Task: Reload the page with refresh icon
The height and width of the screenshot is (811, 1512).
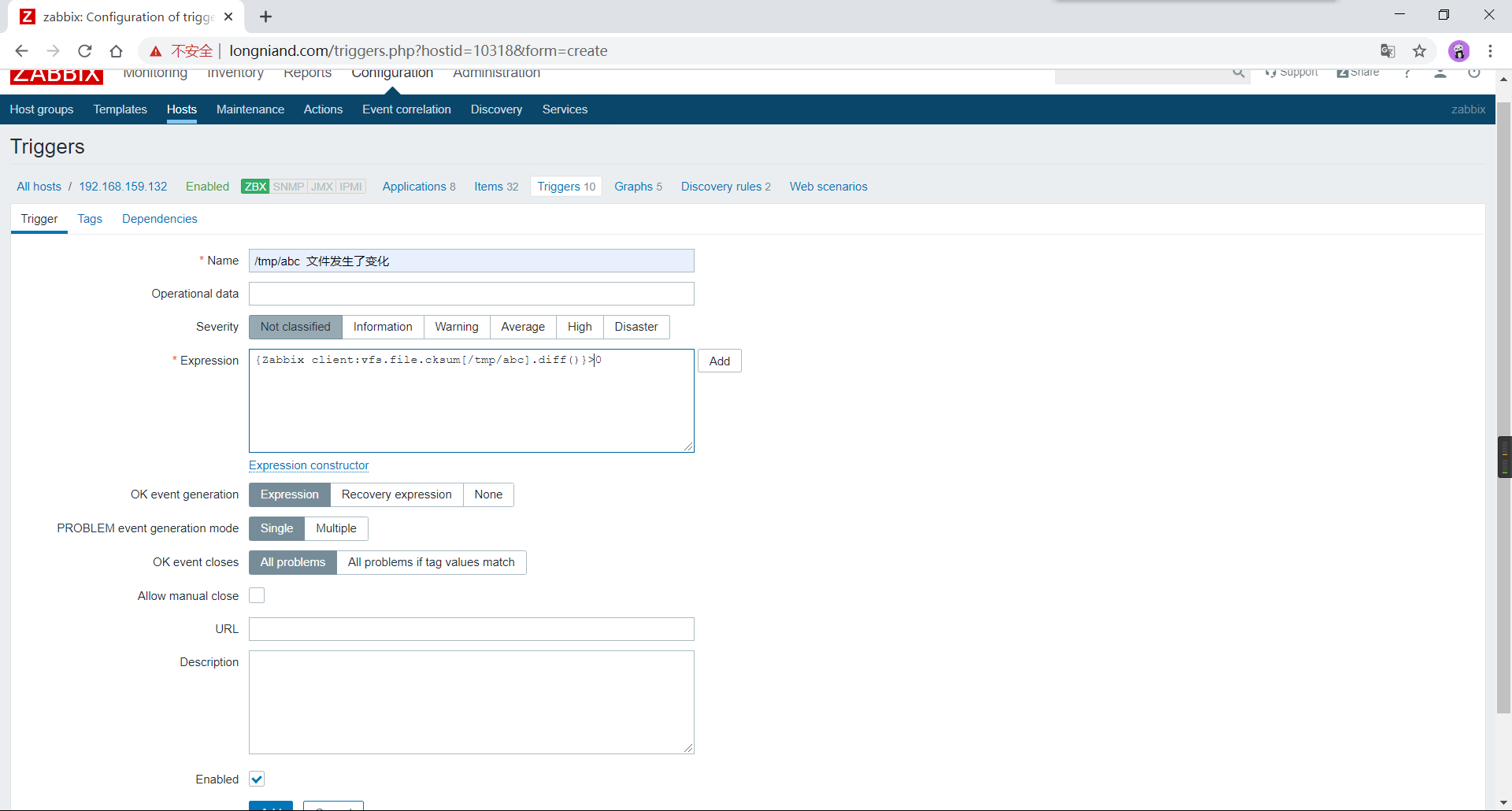Action: pyautogui.click(x=85, y=51)
